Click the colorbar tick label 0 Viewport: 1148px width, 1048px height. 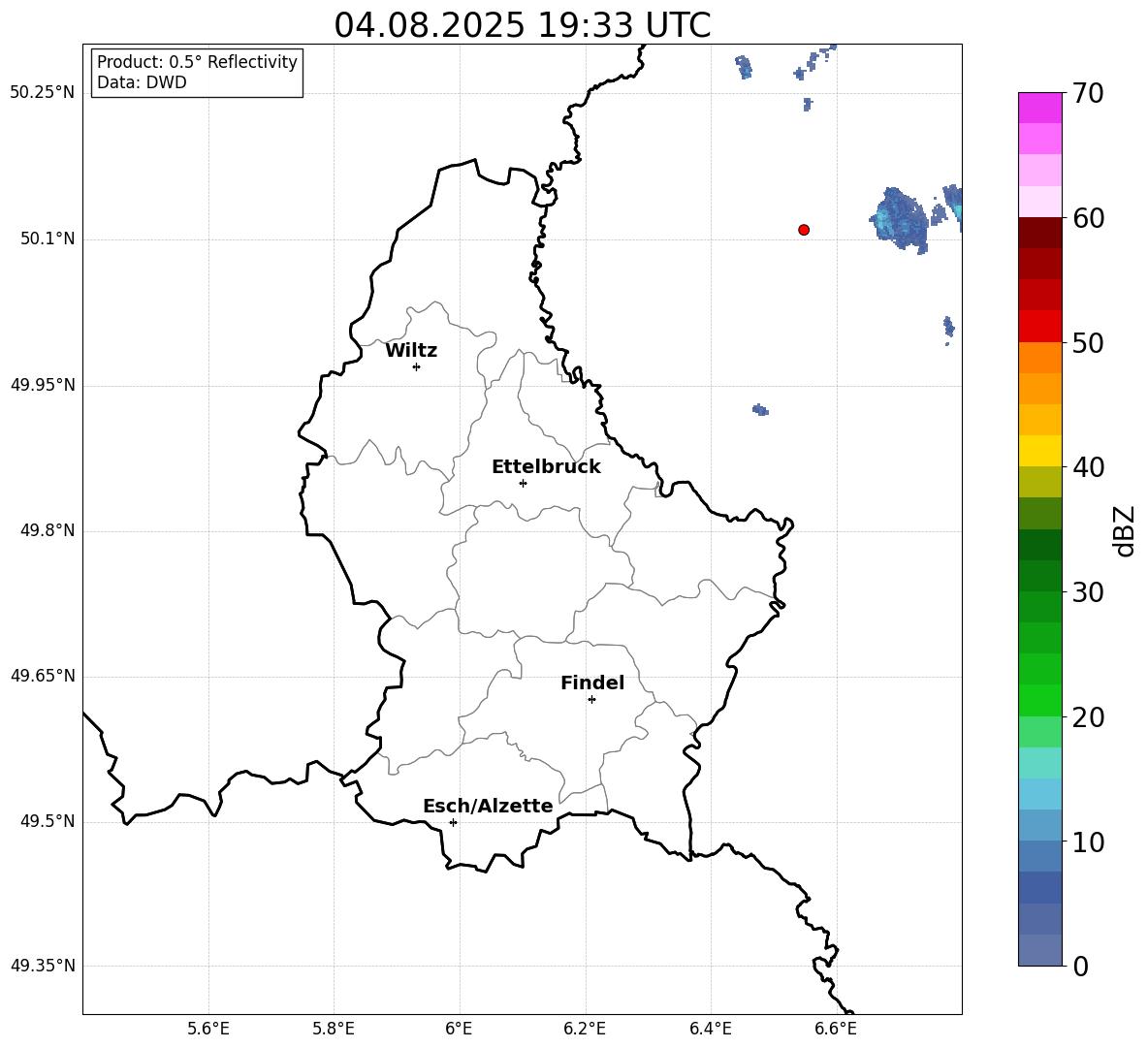[1081, 967]
